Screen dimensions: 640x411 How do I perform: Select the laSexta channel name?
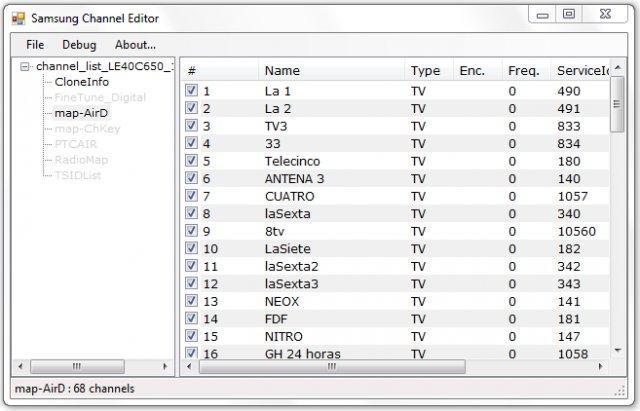(288, 213)
